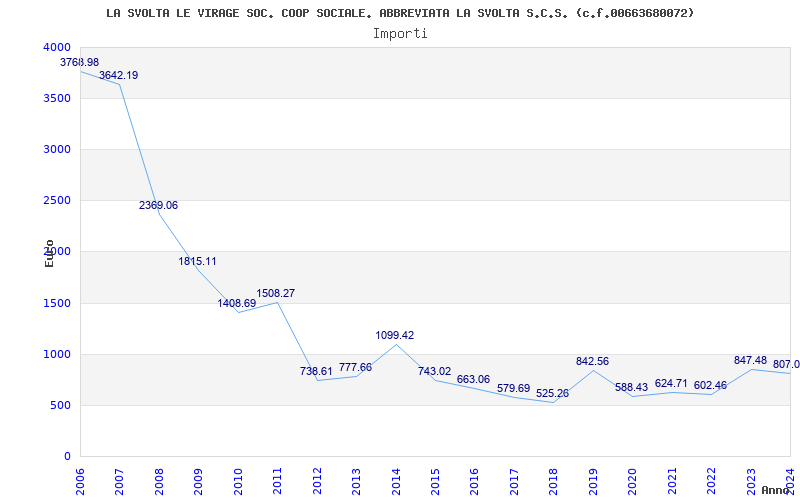Click the x-axis year 2011
This screenshot has height=500, width=800.
click(x=277, y=481)
